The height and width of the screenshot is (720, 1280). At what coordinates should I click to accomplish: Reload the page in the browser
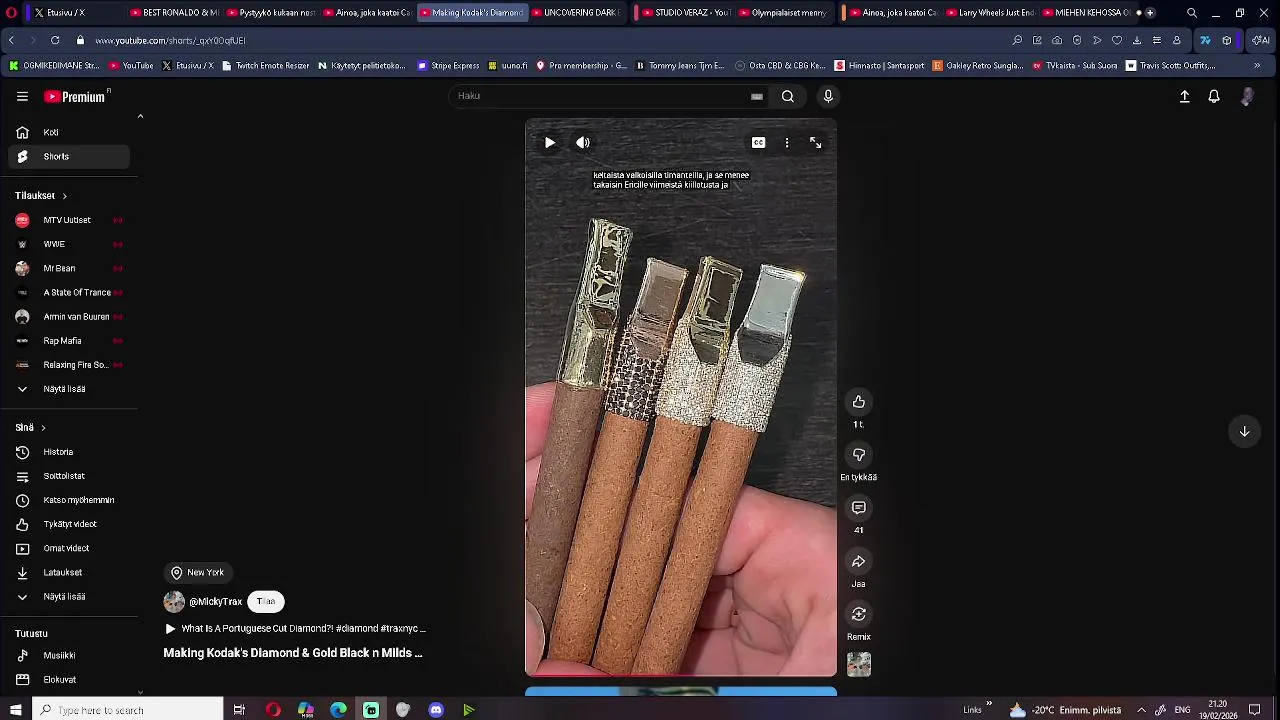click(x=55, y=41)
